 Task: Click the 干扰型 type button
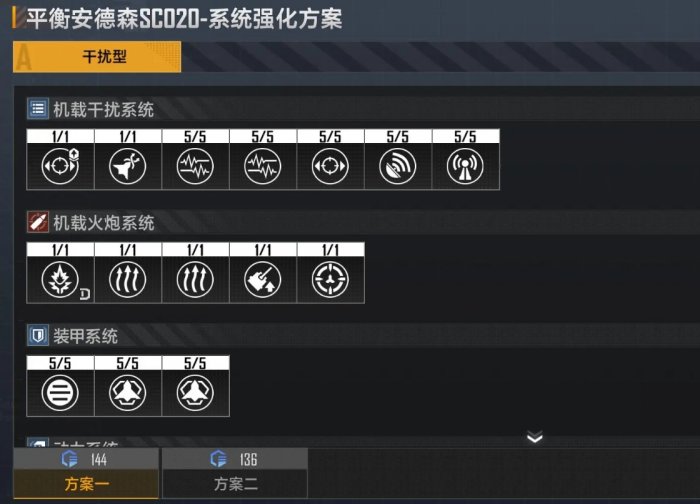[97, 57]
